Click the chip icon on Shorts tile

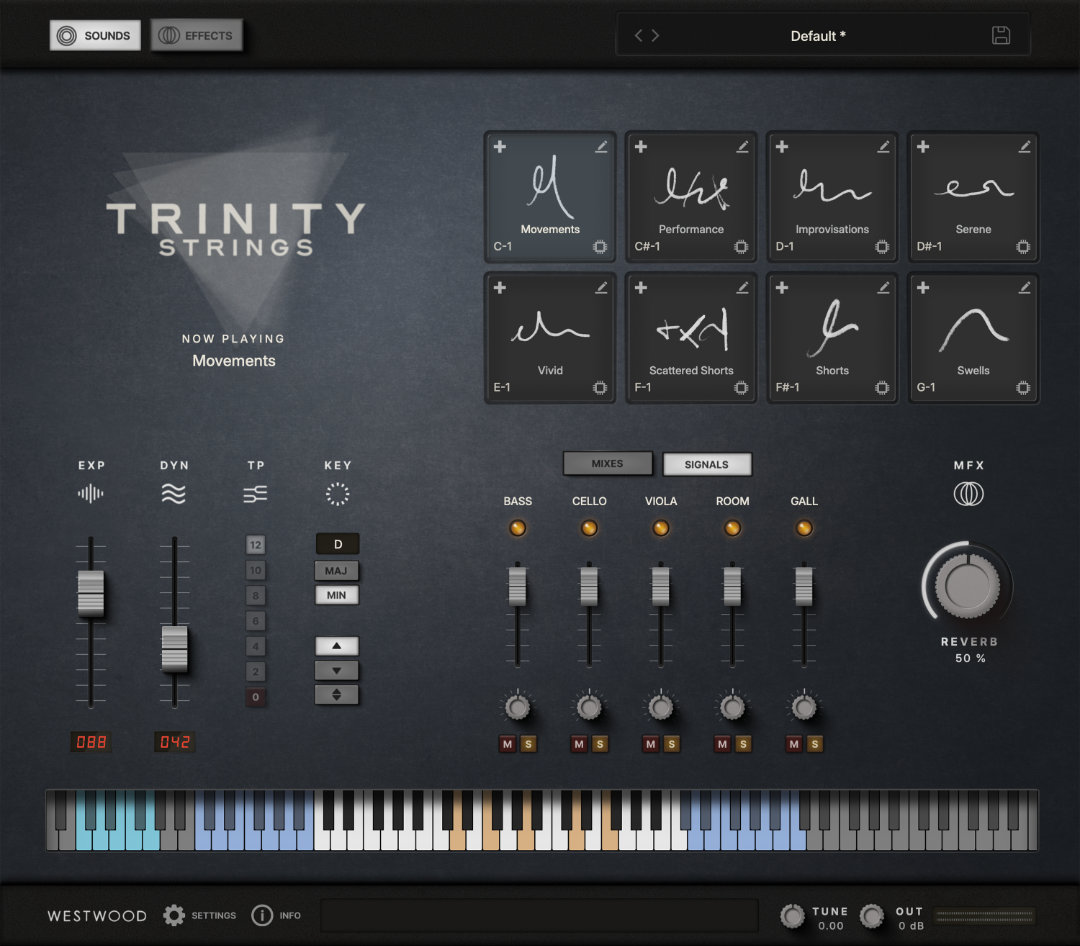coord(882,388)
